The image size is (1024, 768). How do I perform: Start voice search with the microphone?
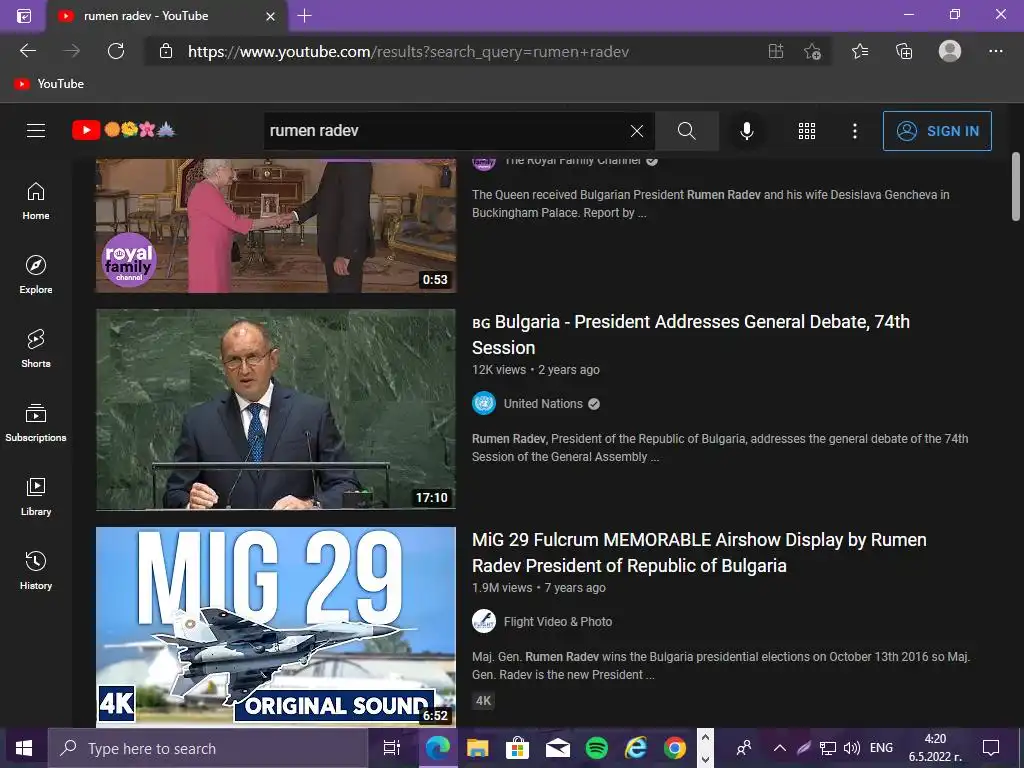pyautogui.click(x=746, y=131)
